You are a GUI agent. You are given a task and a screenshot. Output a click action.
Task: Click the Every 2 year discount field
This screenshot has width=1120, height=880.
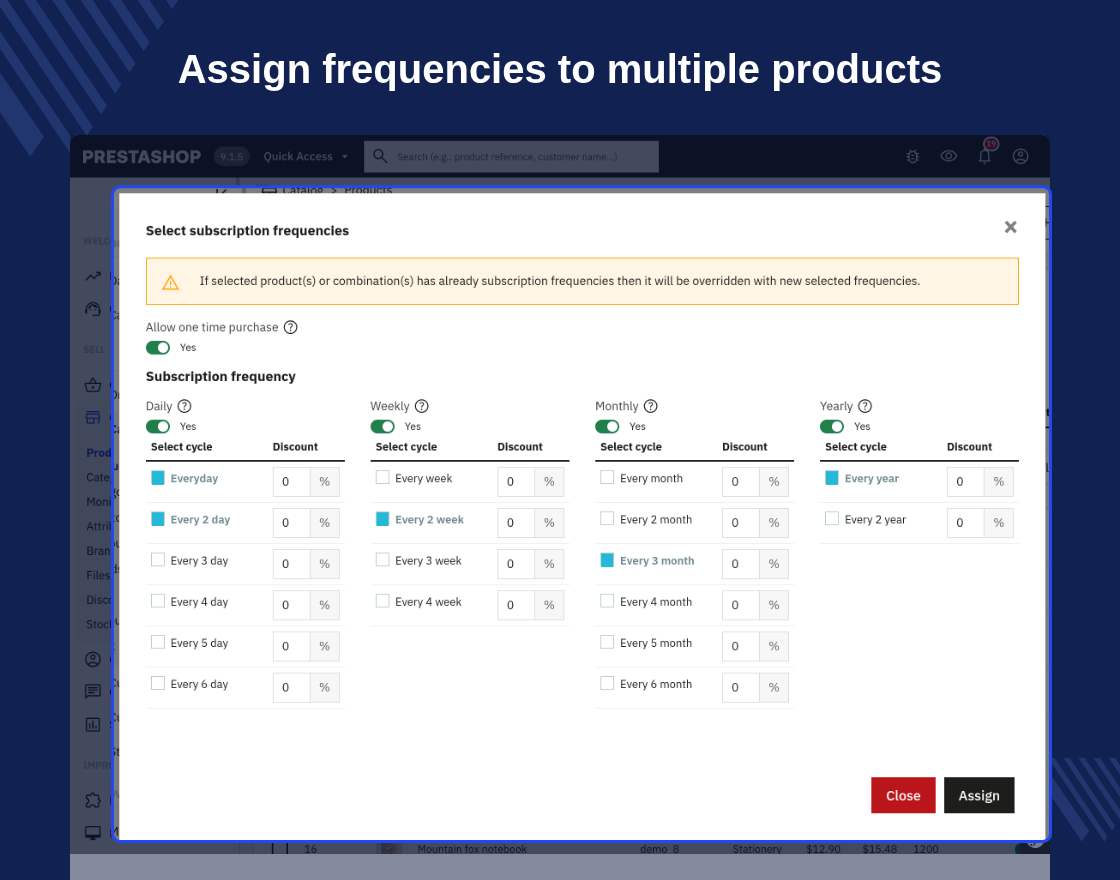click(x=966, y=523)
